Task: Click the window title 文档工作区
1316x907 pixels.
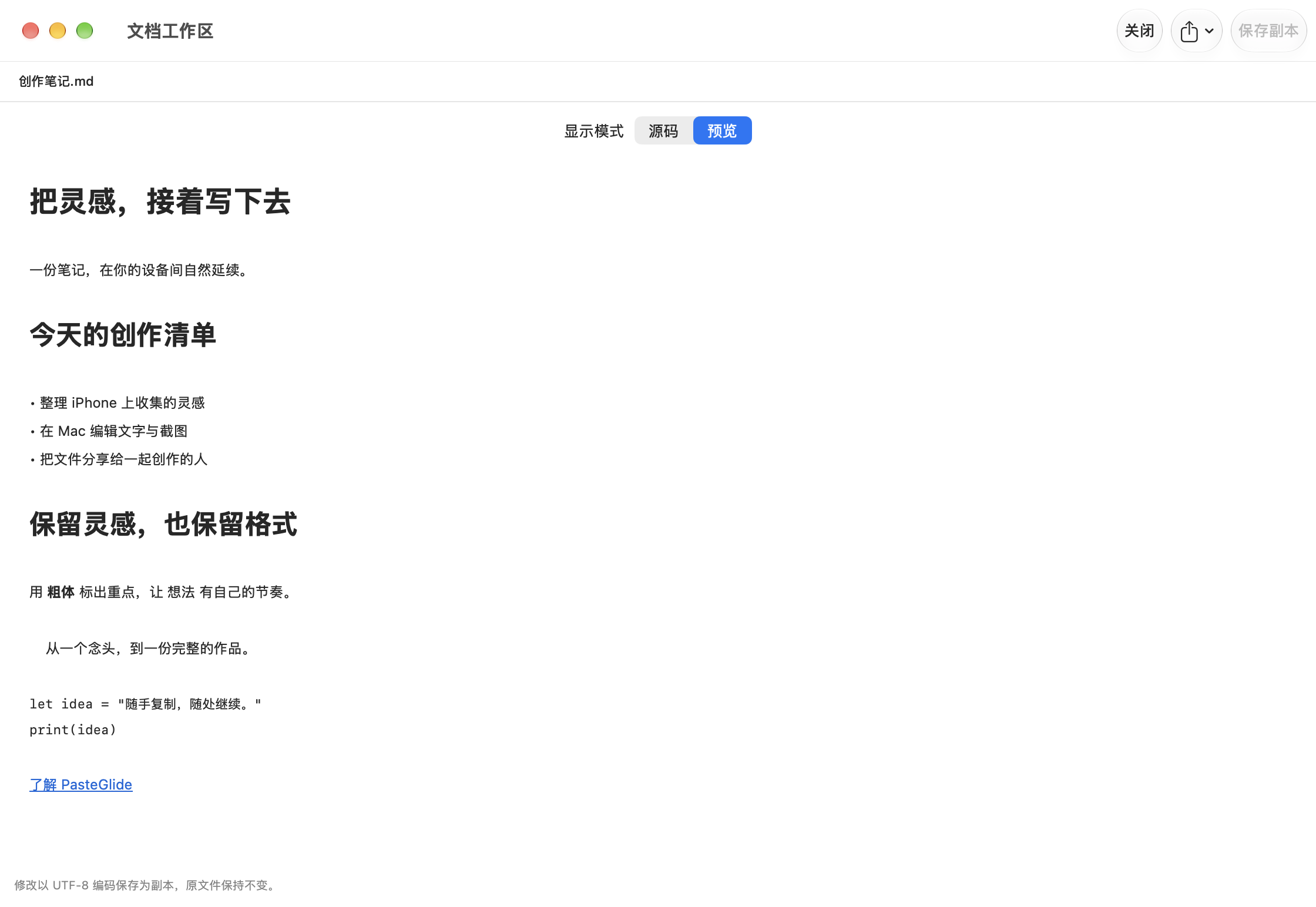Action: point(170,31)
